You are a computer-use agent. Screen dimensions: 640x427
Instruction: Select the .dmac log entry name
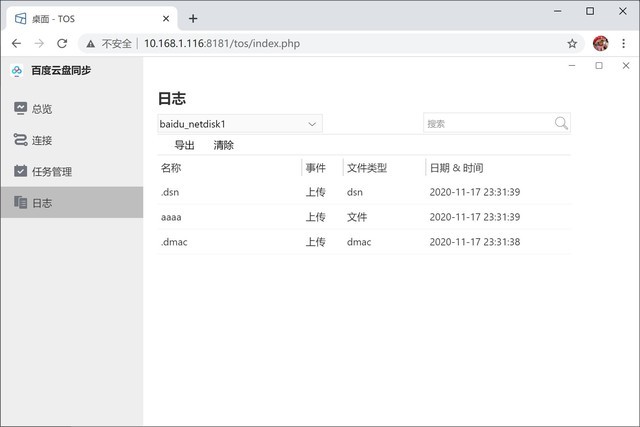pyautogui.click(x=174, y=242)
